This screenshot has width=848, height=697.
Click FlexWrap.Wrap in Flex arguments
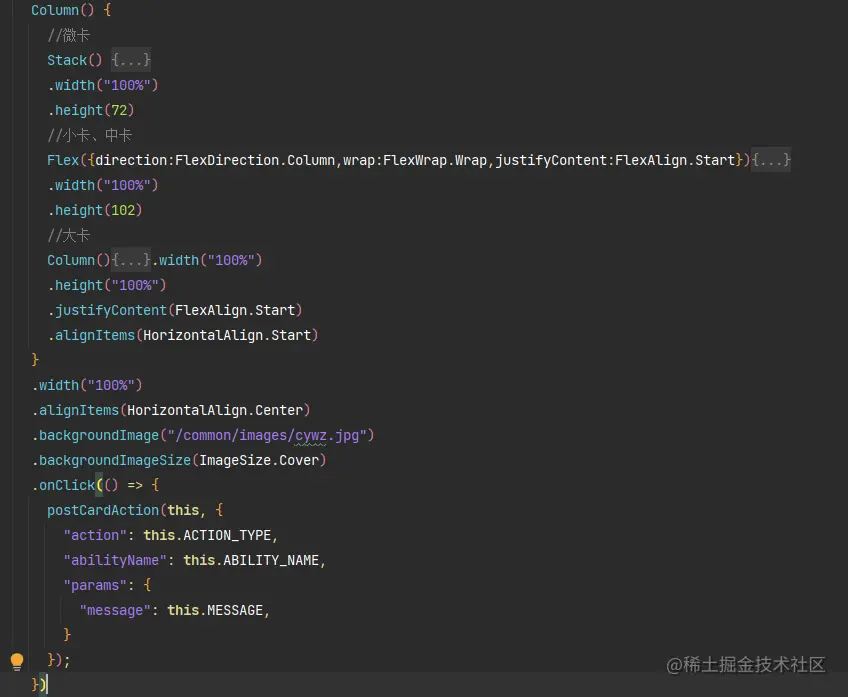click(435, 160)
